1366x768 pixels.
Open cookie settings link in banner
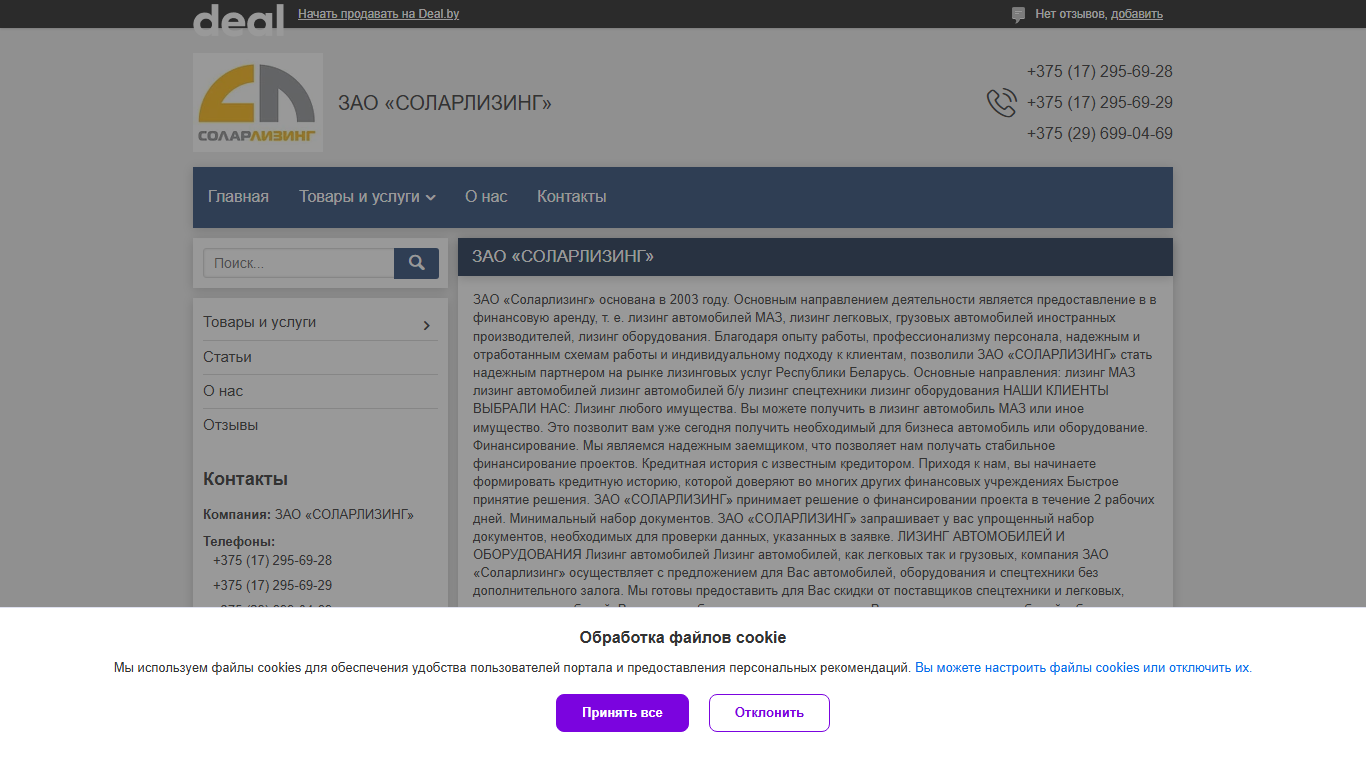tap(1083, 668)
